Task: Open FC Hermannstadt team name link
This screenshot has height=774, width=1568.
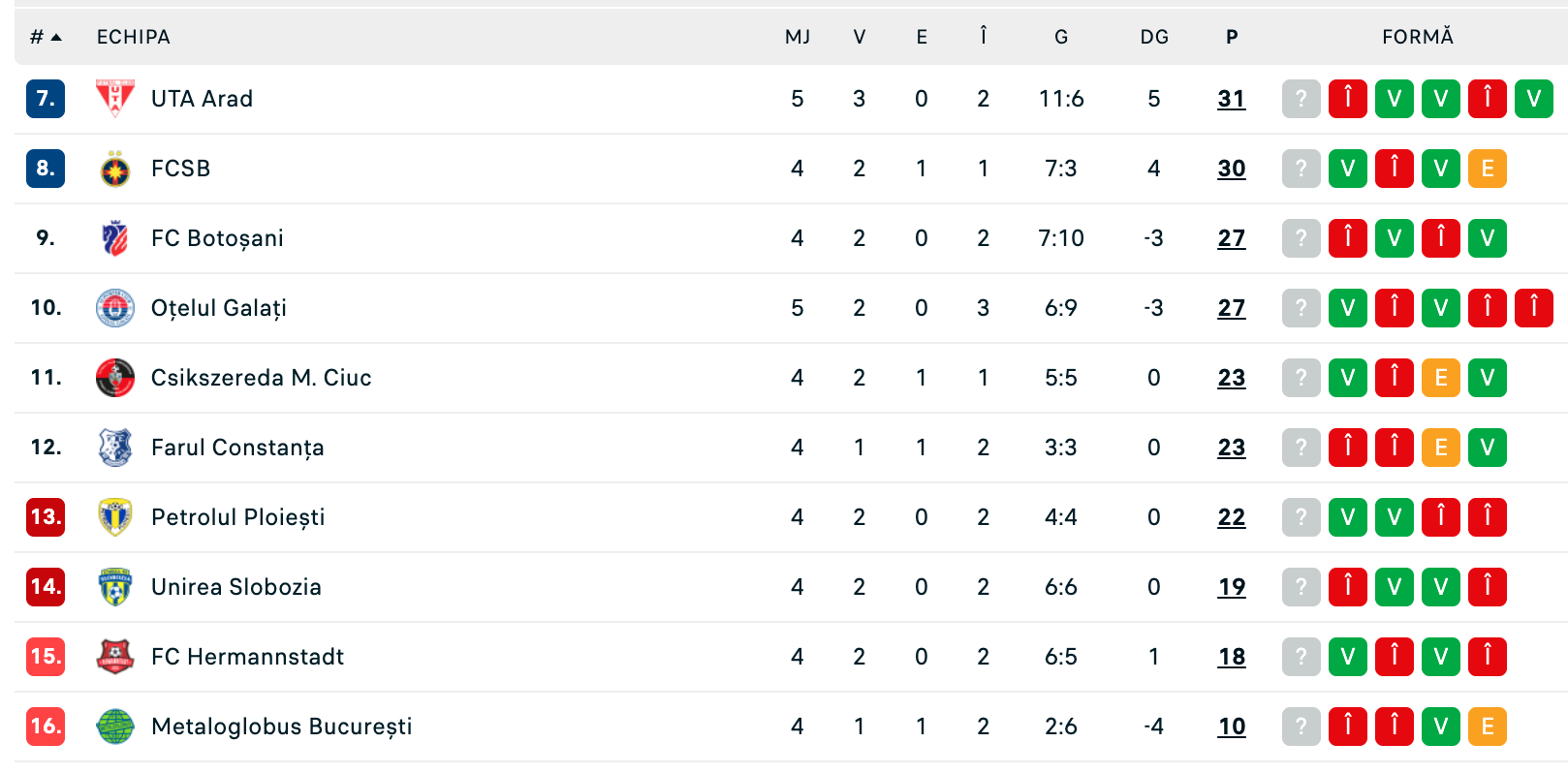Action: pyautogui.click(x=247, y=657)
